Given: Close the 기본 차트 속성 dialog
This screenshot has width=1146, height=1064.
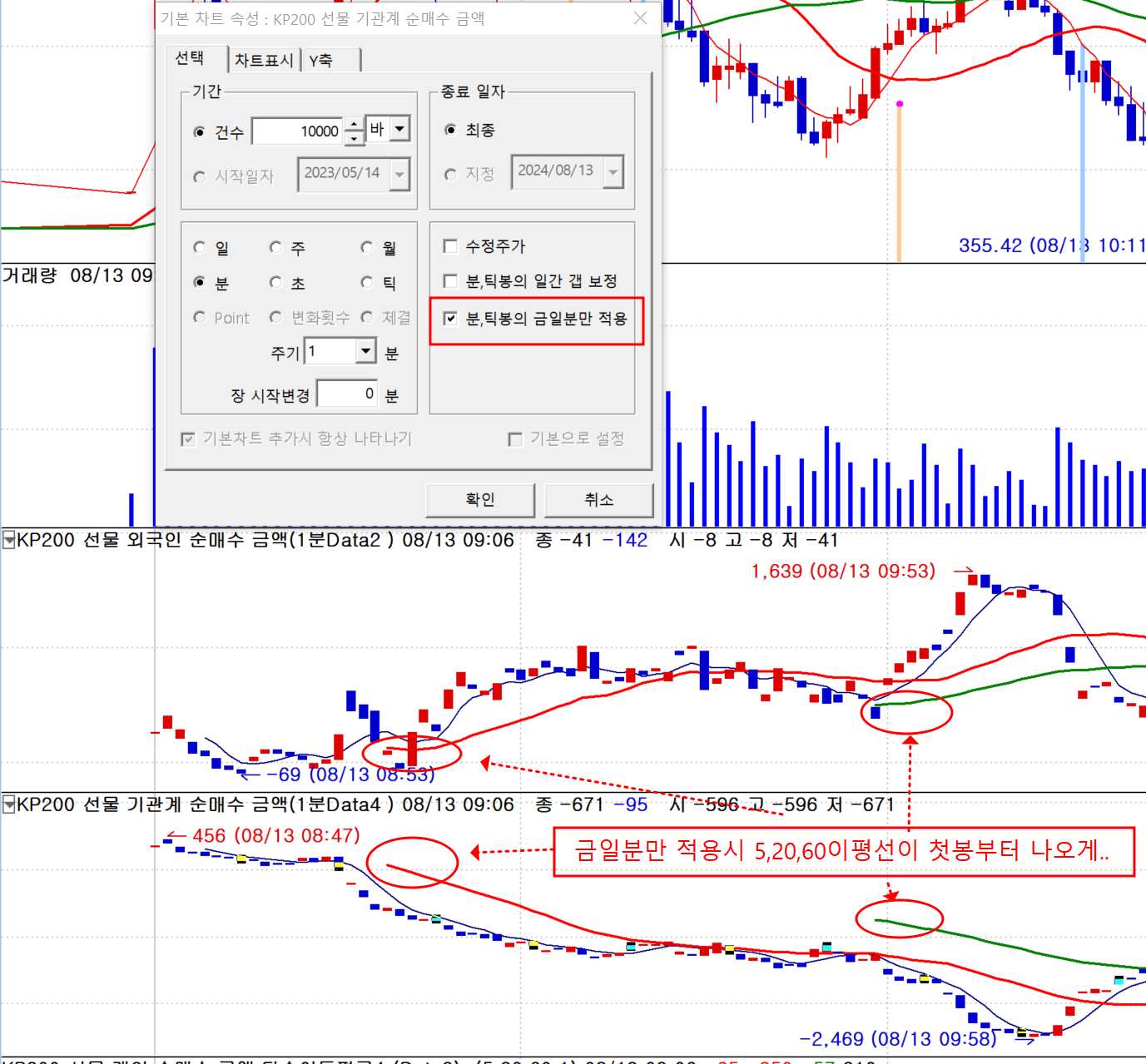Looking at the screenshot, I should [x=640, y=18].
